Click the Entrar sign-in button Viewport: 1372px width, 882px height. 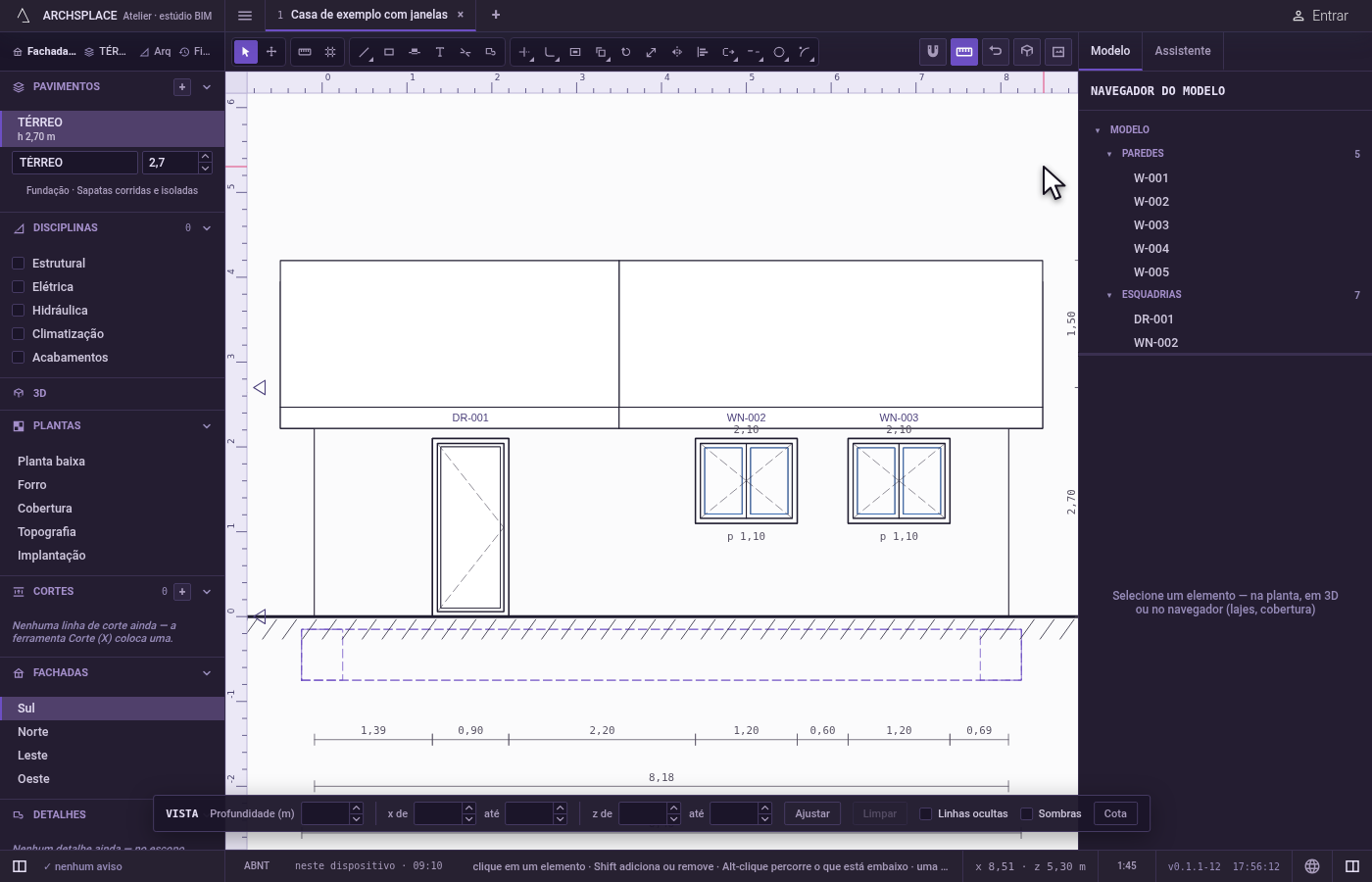coord(1320,16)
